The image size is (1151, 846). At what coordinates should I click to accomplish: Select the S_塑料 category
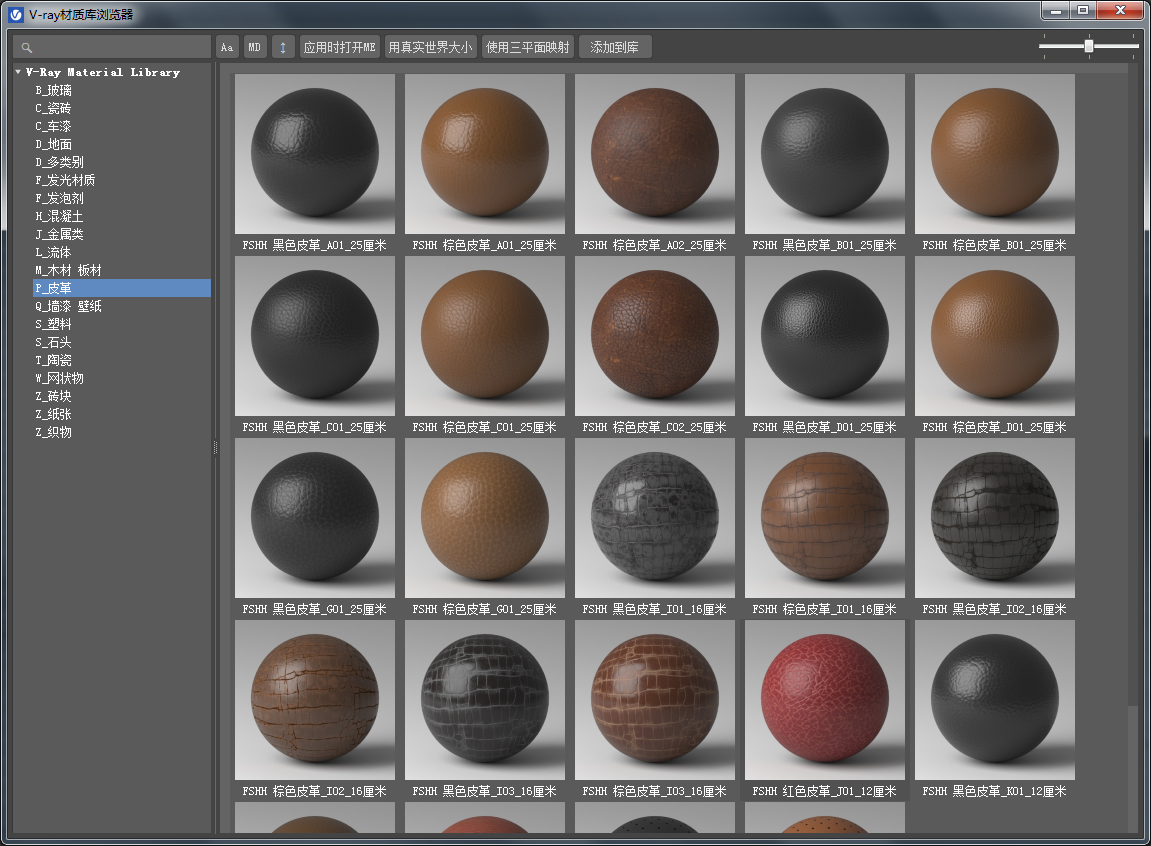coord(54,324)
